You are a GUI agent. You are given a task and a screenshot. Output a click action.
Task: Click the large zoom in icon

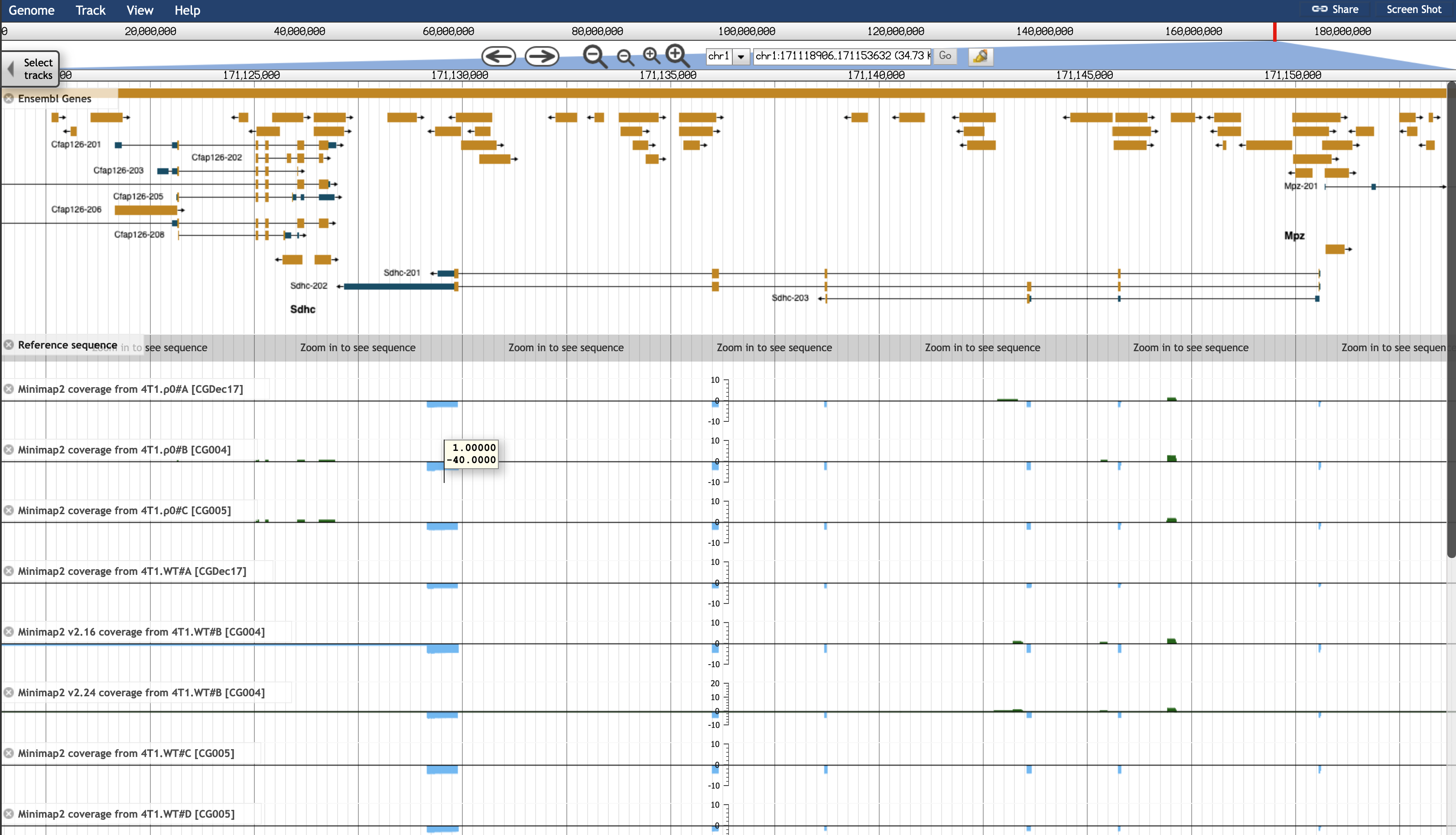pyautogui.click(x=676, y=55)
